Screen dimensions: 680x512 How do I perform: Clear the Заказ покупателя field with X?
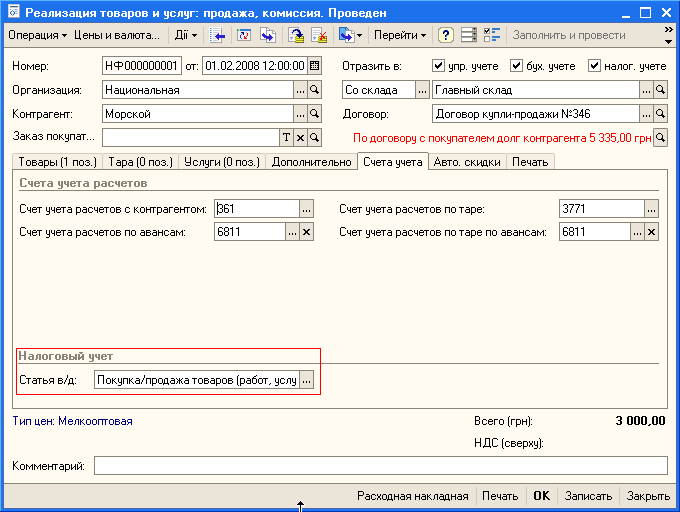(300, 137)
